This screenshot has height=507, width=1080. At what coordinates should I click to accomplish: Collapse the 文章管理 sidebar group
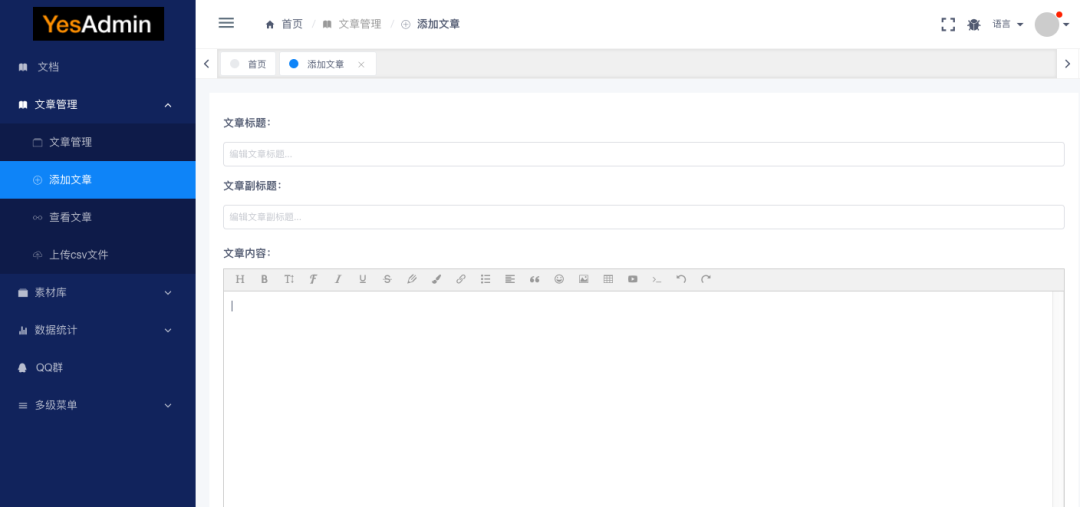click(x=97, y=105)
